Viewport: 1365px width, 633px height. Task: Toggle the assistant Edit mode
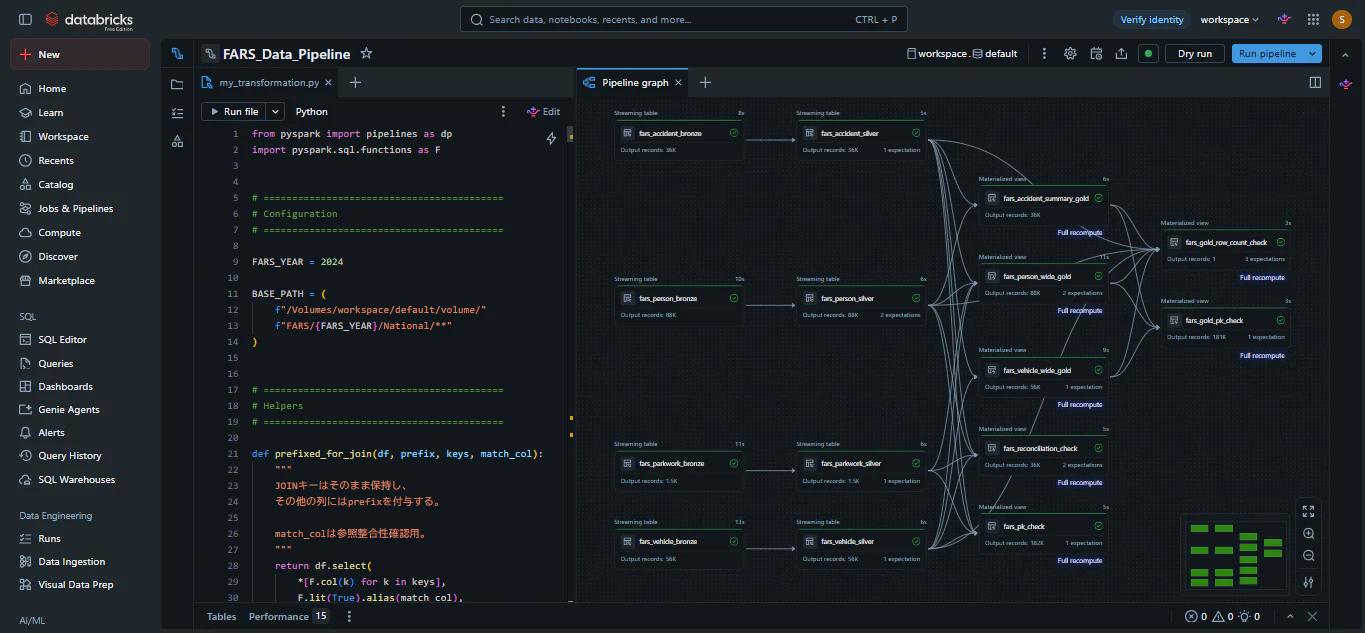(x=543, y=112)
